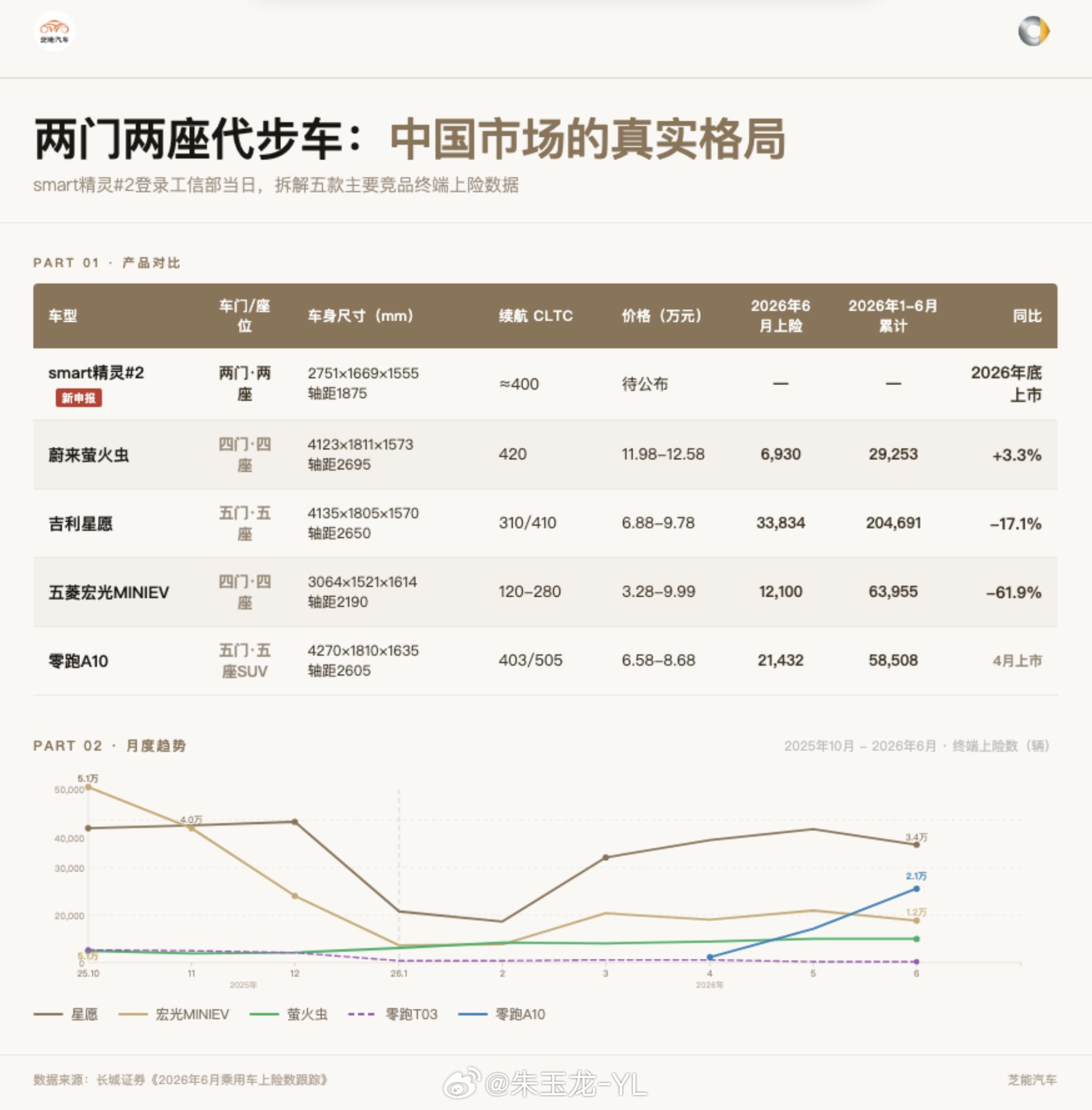Select the 萤火虫 green legend swatch
The height and width of the screenshot is (1110, 1092).
pyautogui.click(x=264, y=1014)
